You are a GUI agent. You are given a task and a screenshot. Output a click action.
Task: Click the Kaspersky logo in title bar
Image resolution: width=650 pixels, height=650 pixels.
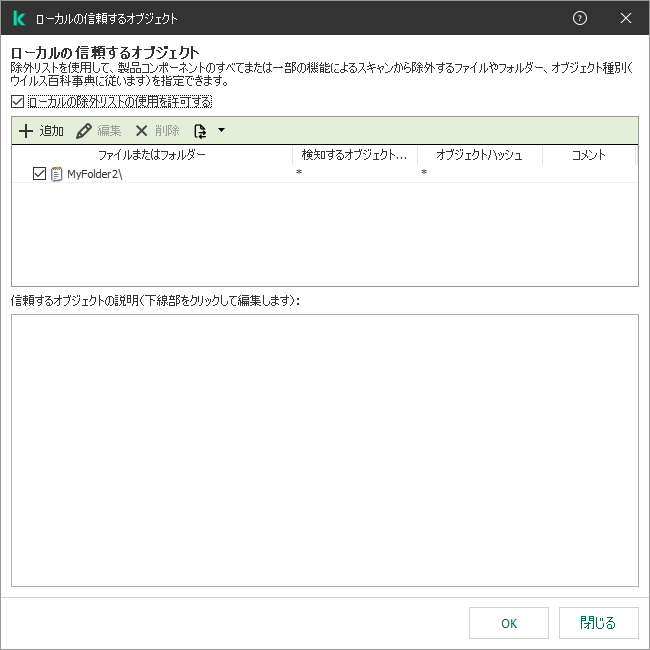18,18
